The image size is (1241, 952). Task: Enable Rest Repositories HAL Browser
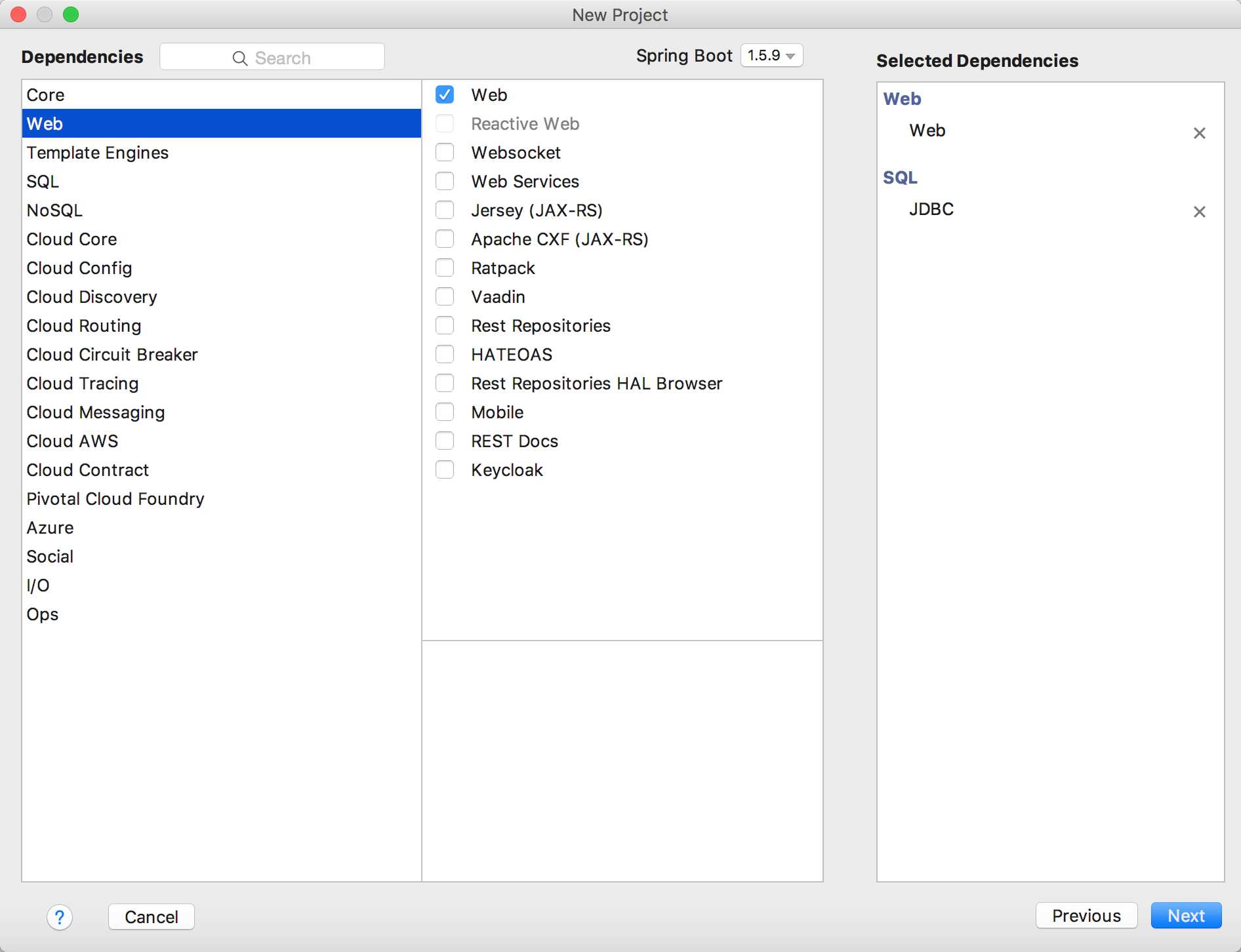(445, 383)
